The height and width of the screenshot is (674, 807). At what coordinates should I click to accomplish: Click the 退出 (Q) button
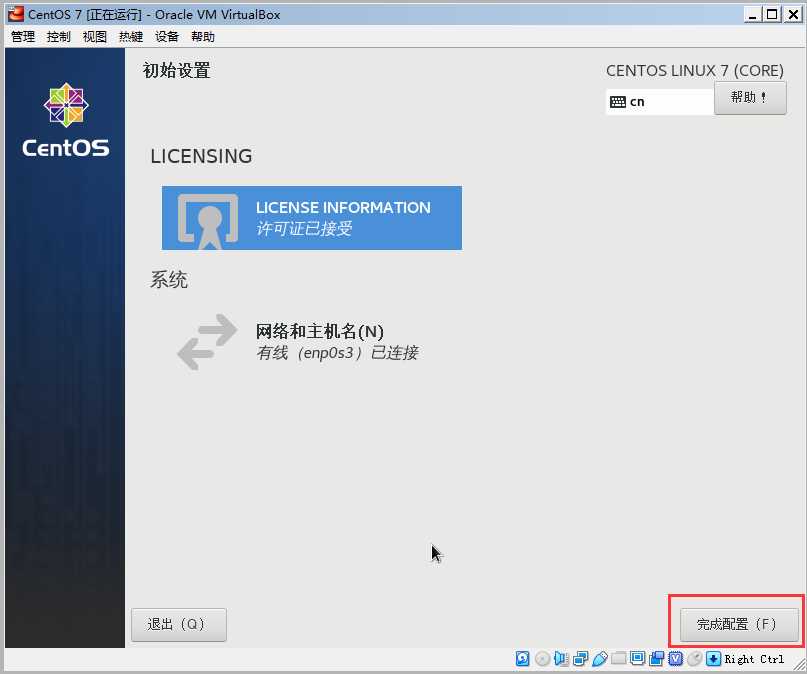(179, 625)
